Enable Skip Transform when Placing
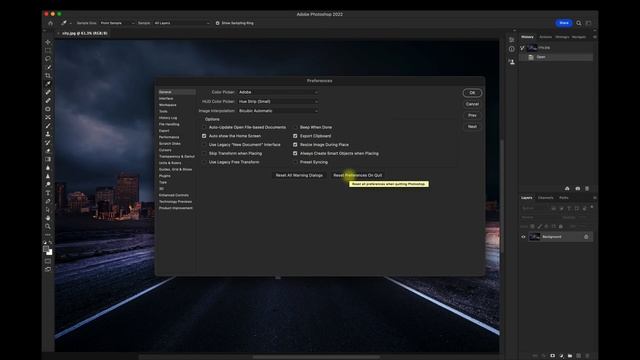Image resolution: width=640 pixels, height=360 pixels. click(204, 153)
